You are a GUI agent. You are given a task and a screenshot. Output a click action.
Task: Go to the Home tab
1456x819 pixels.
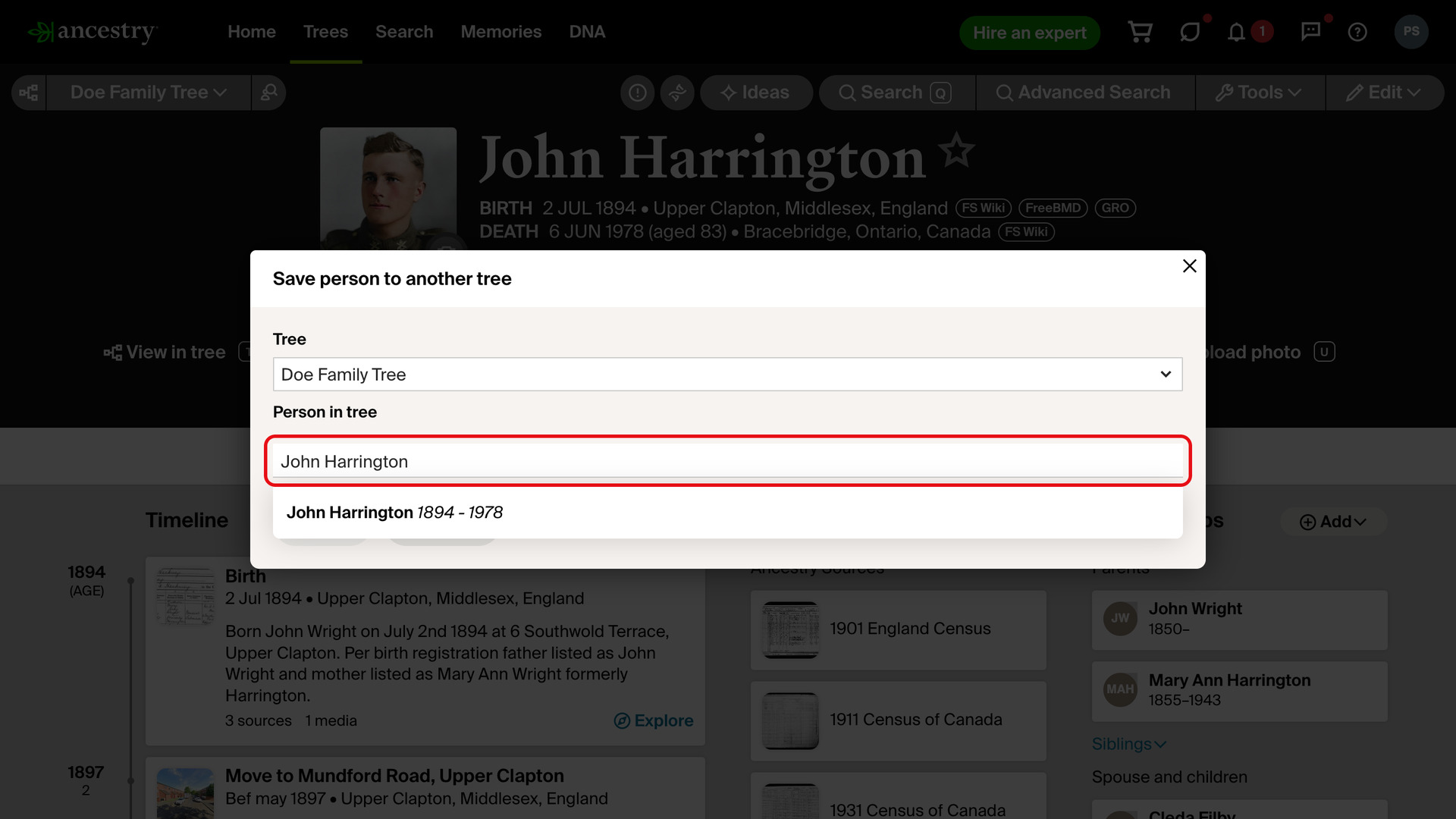point(252,32)
